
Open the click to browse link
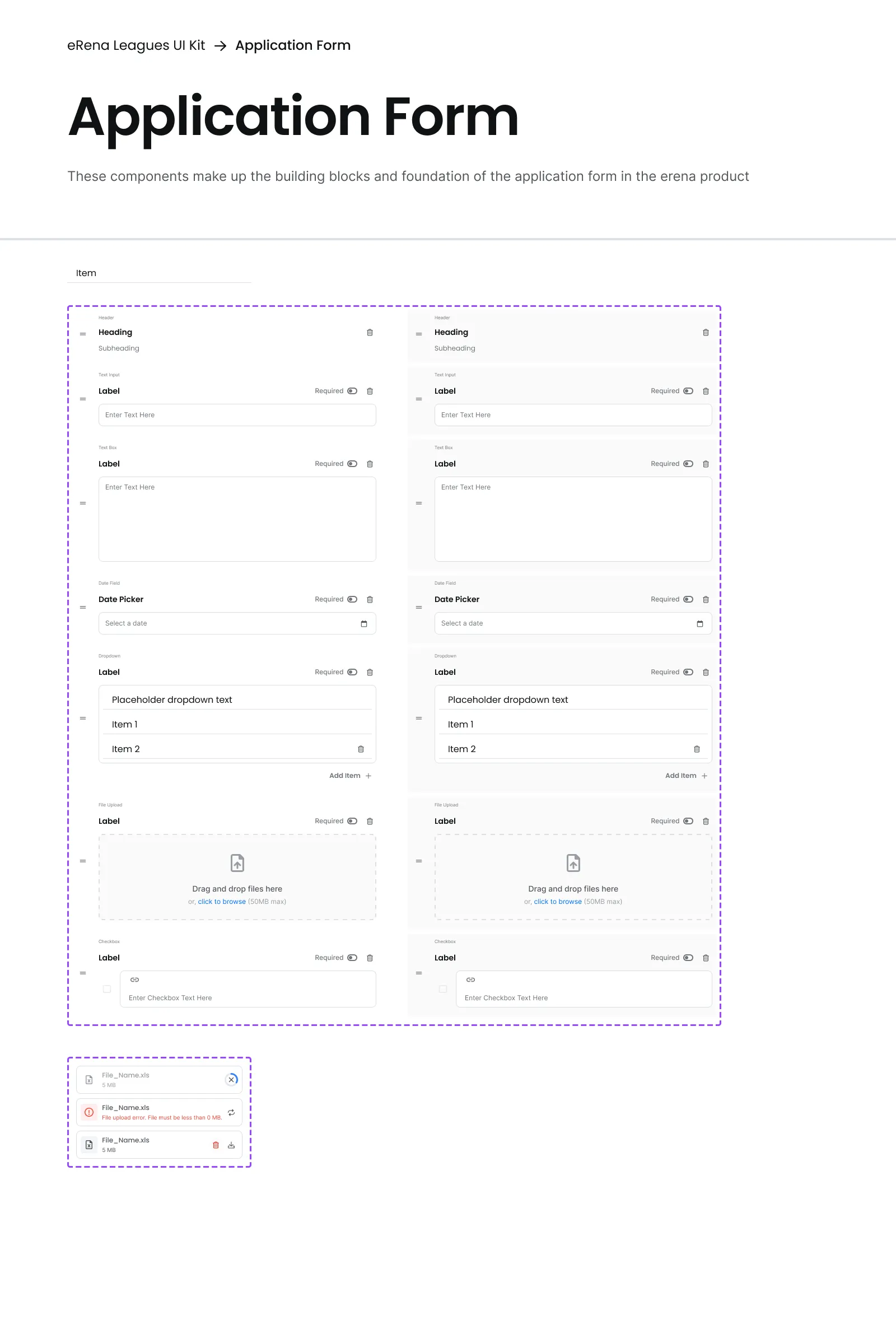point(221,902)
